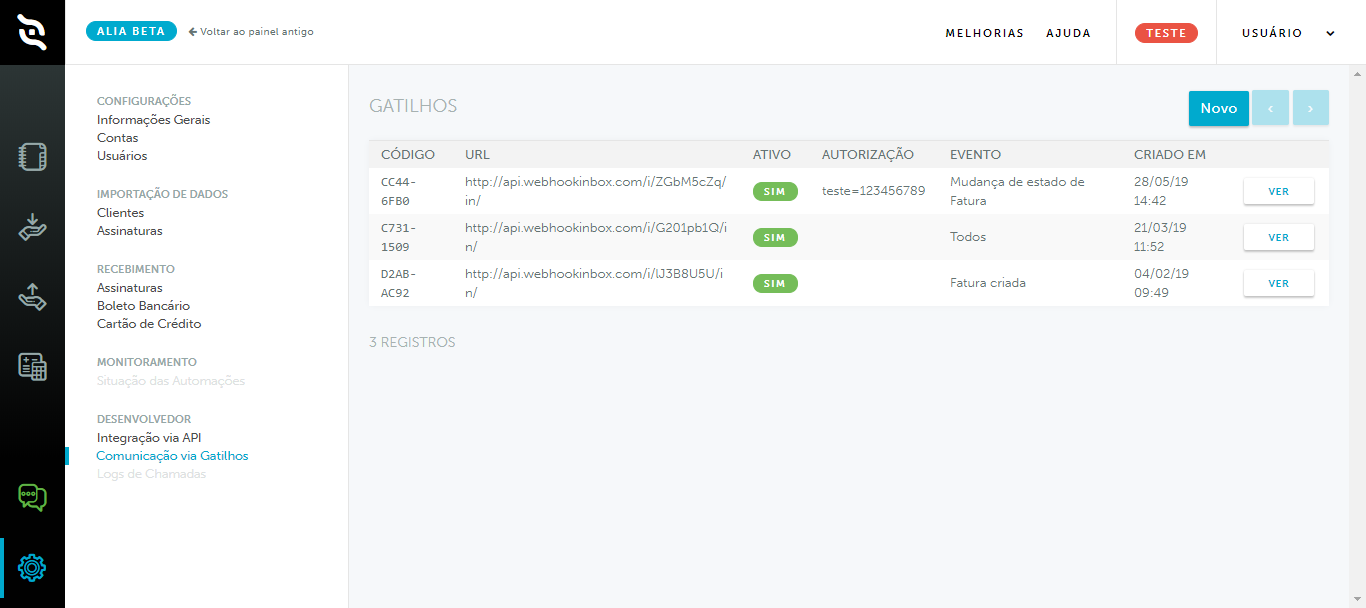
Task: Click authorization teste=123456789
Action: click(873, 190)
